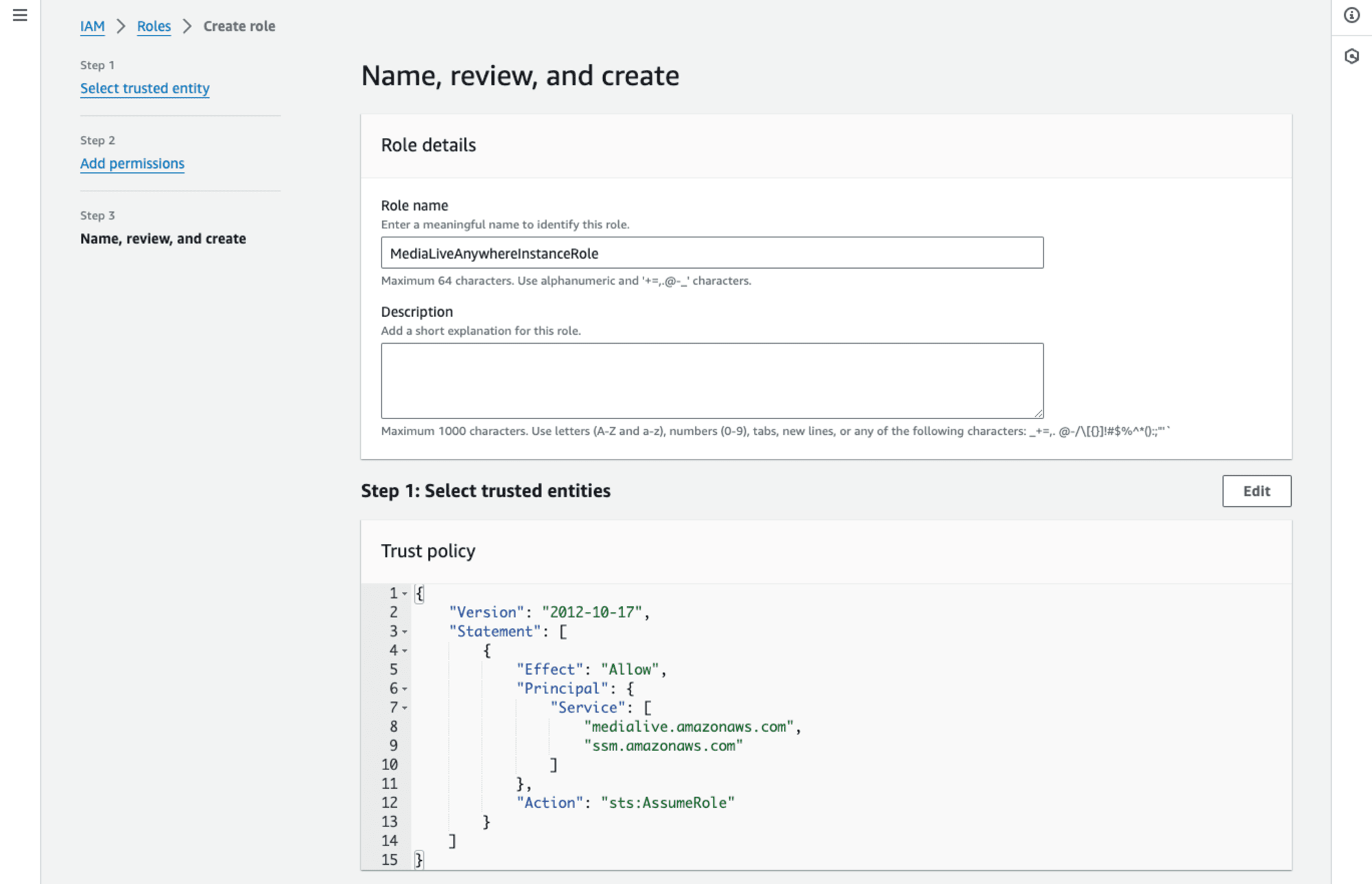
Task: Collapse the Principal block fold arrow
Action: (x=405, y=689)
